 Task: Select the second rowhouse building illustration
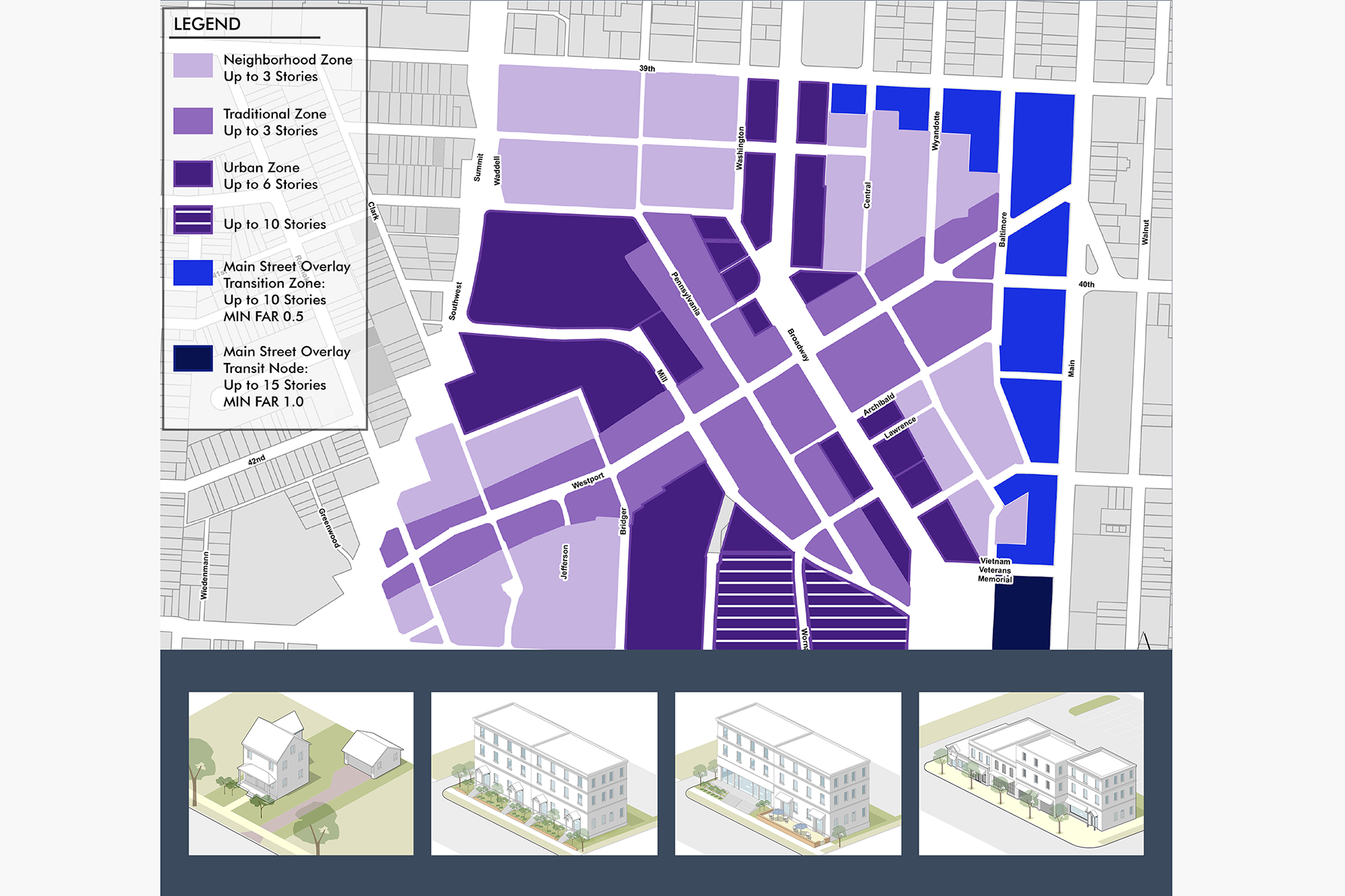[x=544, y=774]
